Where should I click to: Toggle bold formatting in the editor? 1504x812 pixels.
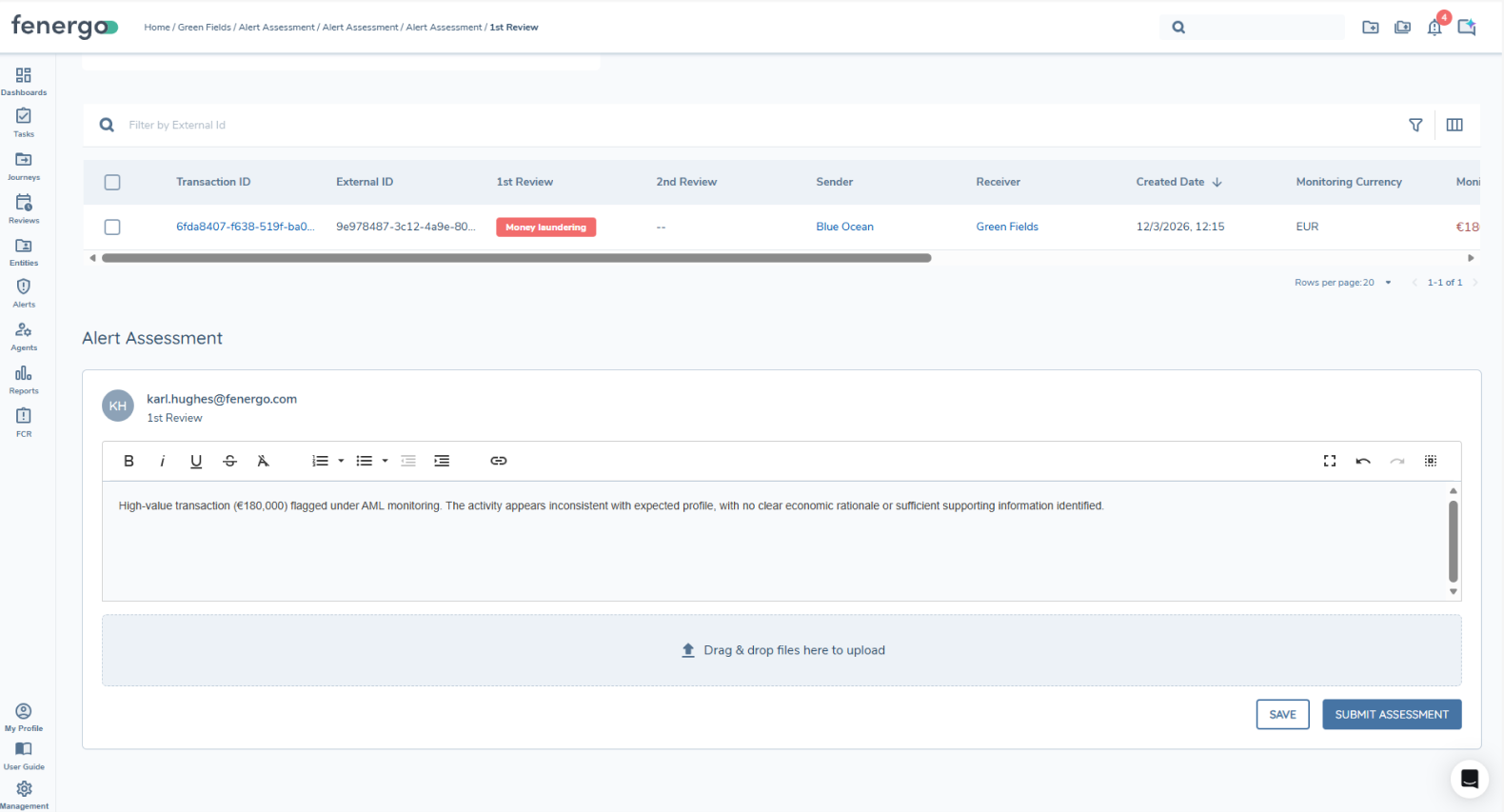(x=129, y=461)
